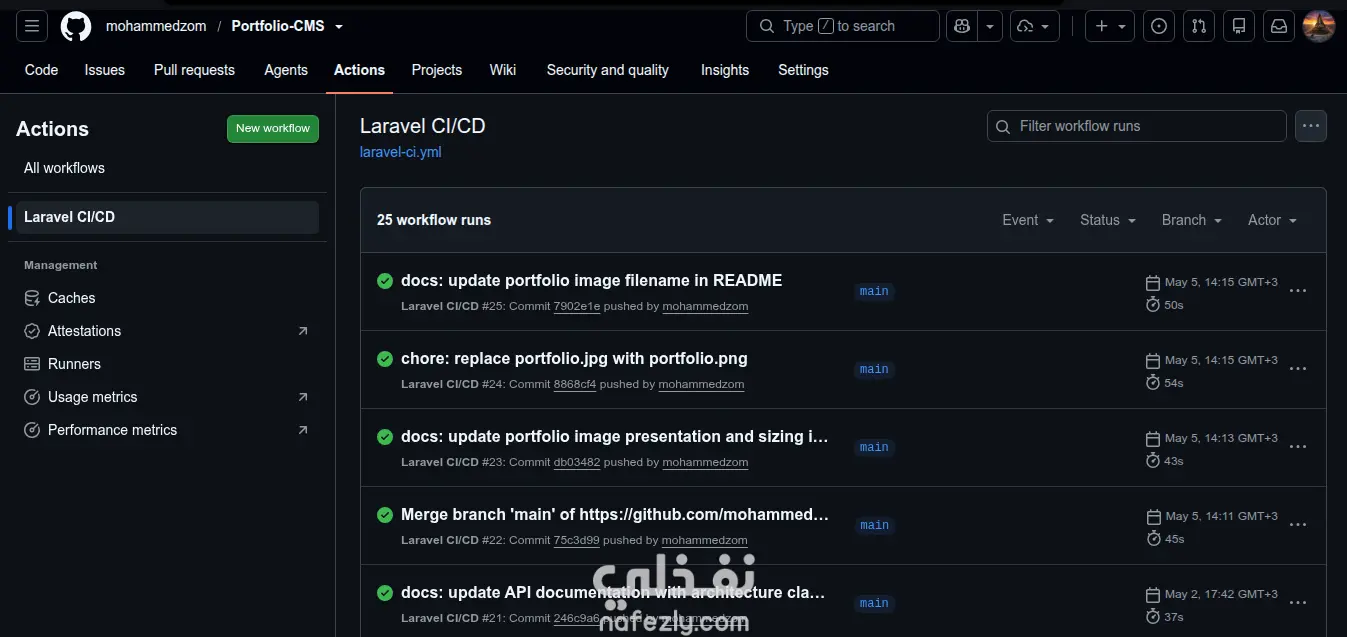The height and width of the screenshot is (637, 1347).
Task: Switch to the Code tab
Action: pos(41,70)
